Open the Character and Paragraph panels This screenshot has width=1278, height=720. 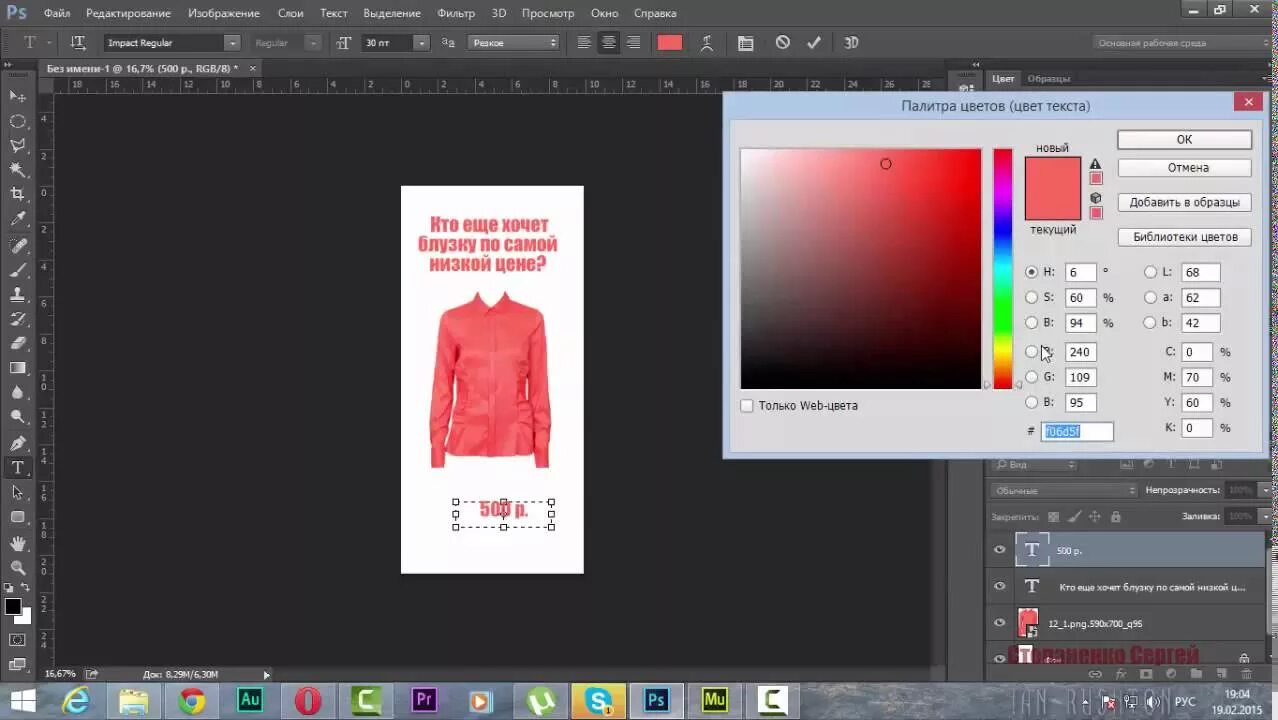pyautogui.click(x=745, y=43)
